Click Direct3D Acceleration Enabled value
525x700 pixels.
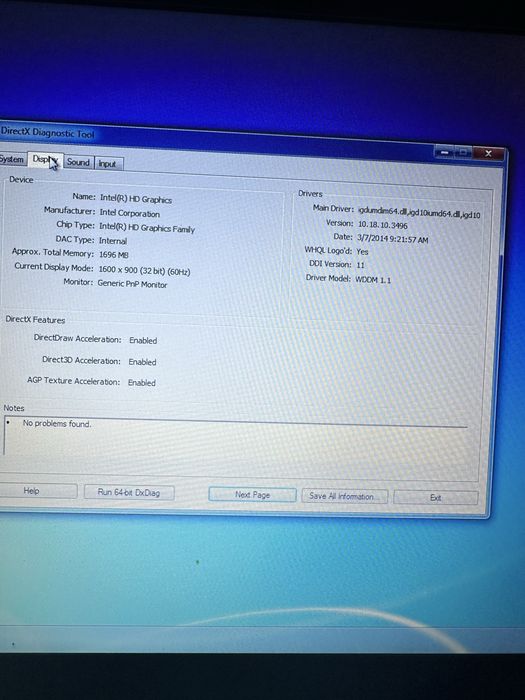click(x=142, y=362)
